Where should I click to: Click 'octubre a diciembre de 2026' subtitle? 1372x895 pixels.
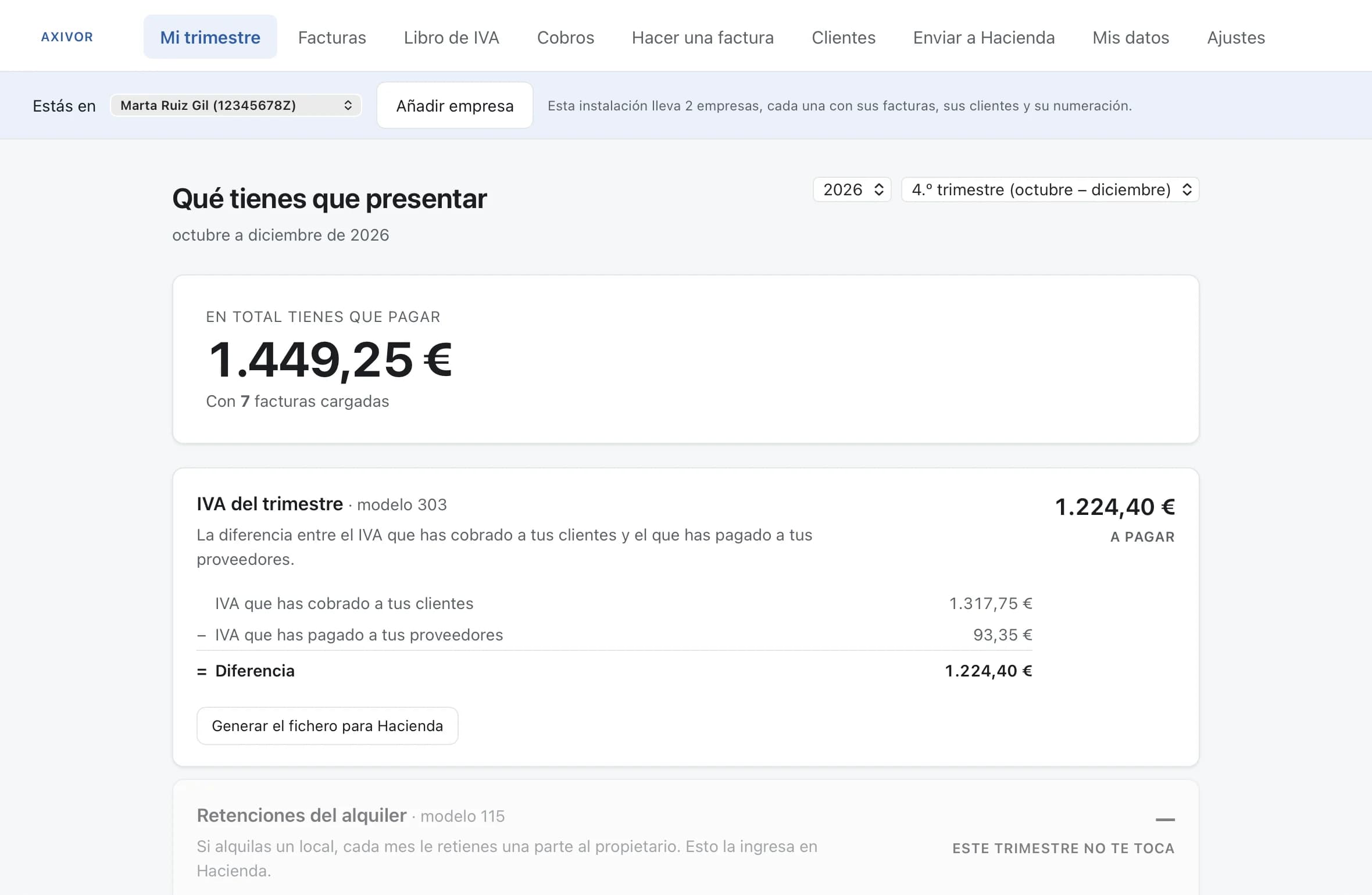tap(281, 235)
